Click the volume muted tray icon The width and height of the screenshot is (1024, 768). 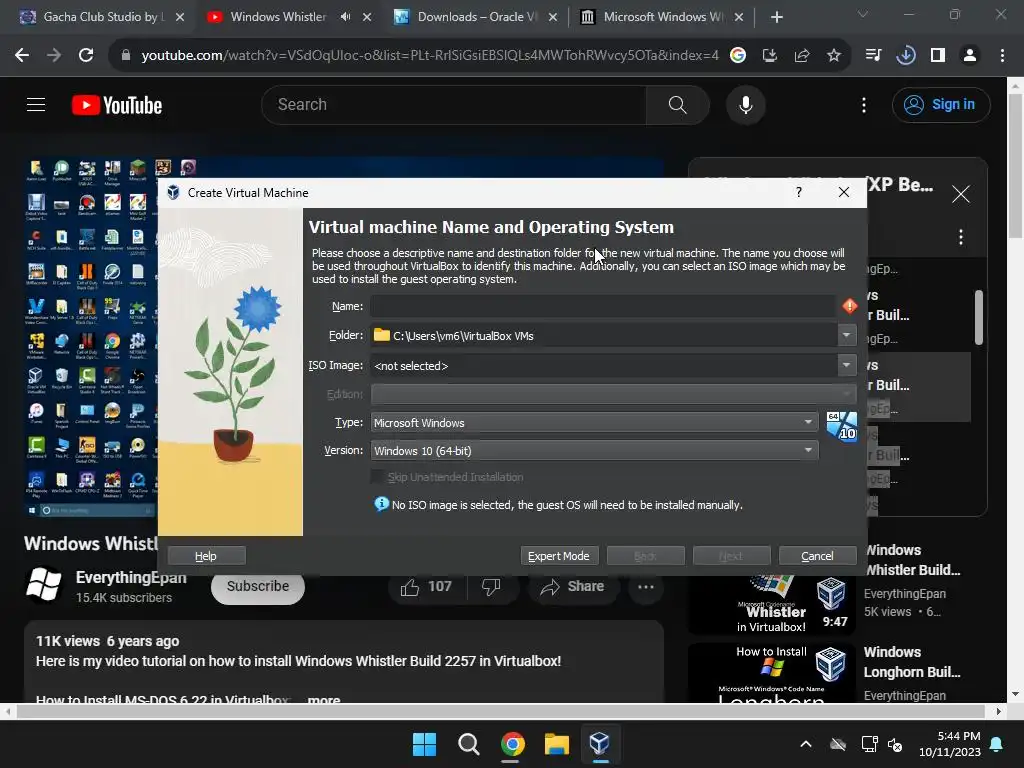(x=896, y=744)
